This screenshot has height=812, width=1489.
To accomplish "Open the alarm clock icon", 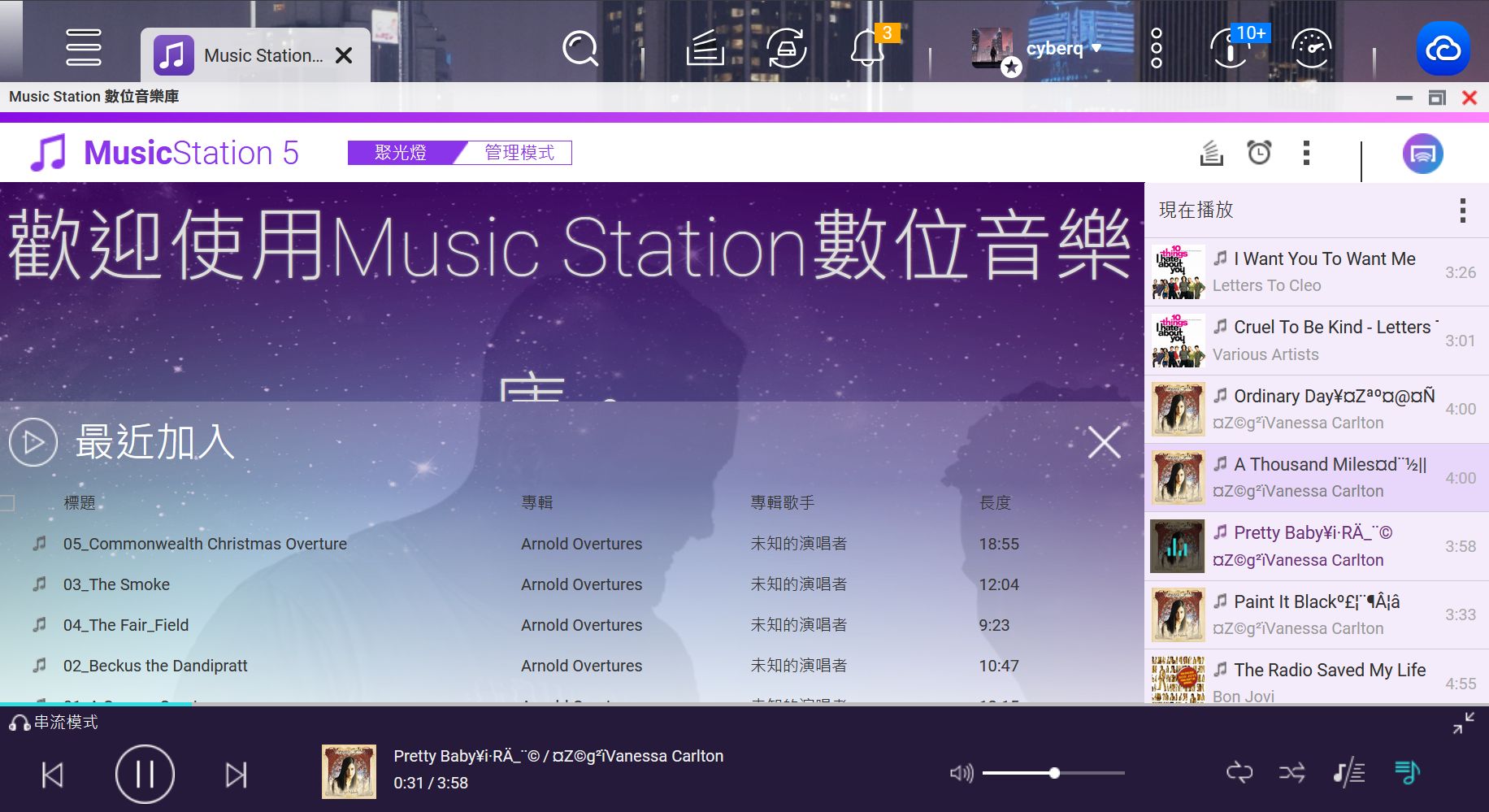I will point(1259,152).
